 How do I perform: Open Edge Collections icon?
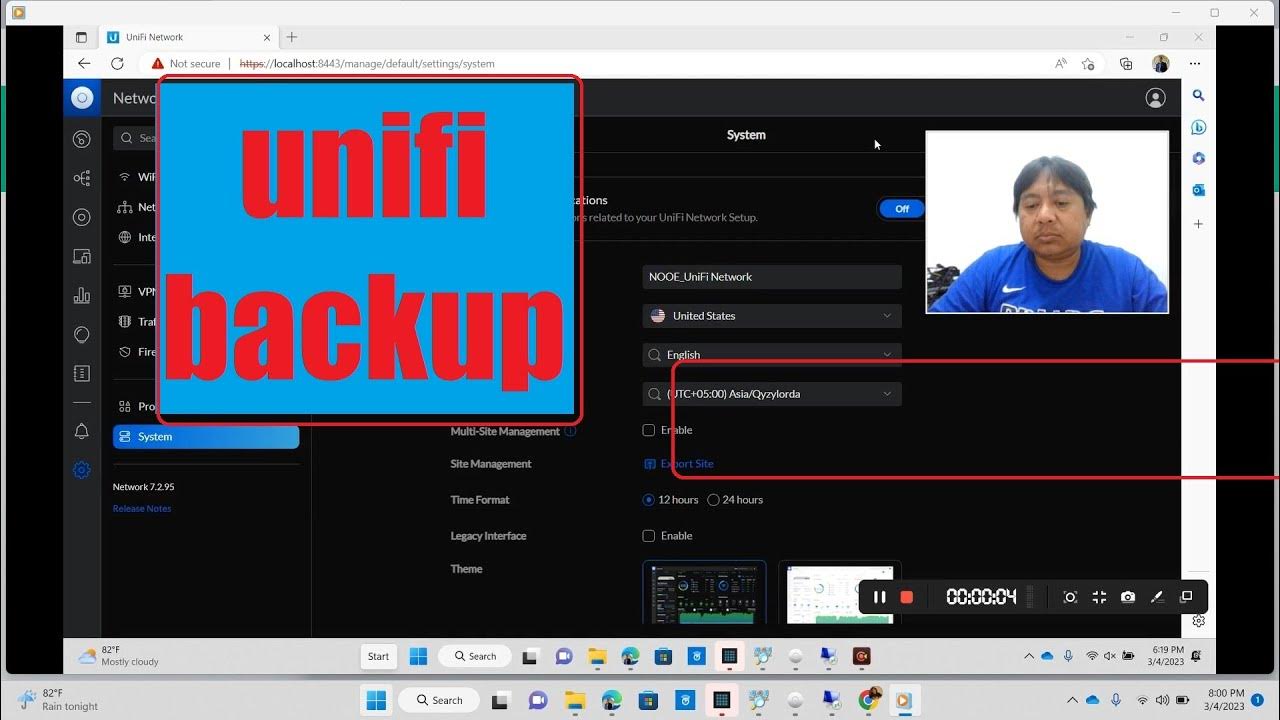pos(1126,63)
